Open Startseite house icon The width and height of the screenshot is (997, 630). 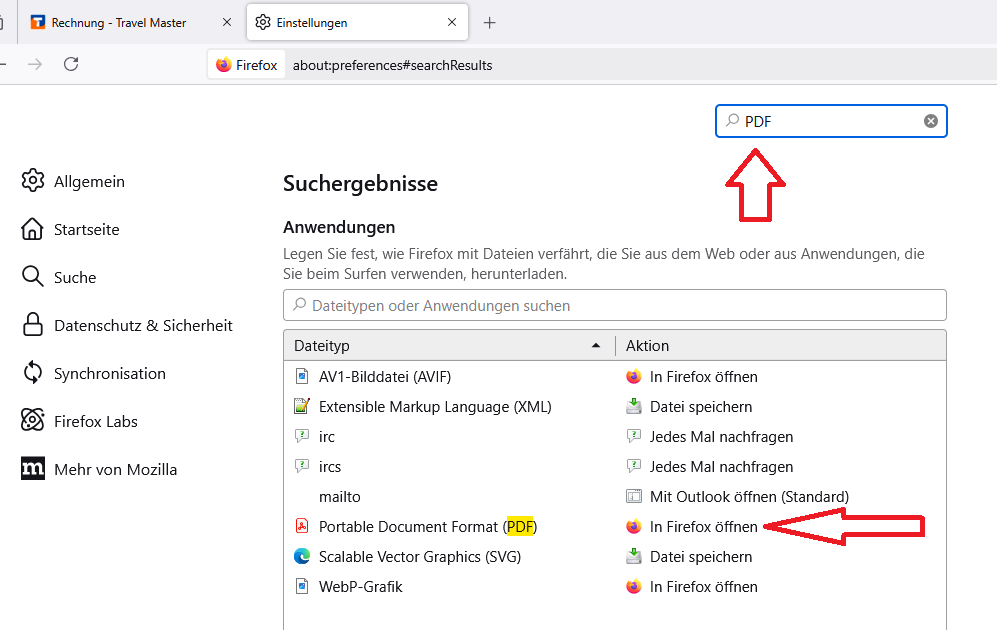tap(32, 229)
